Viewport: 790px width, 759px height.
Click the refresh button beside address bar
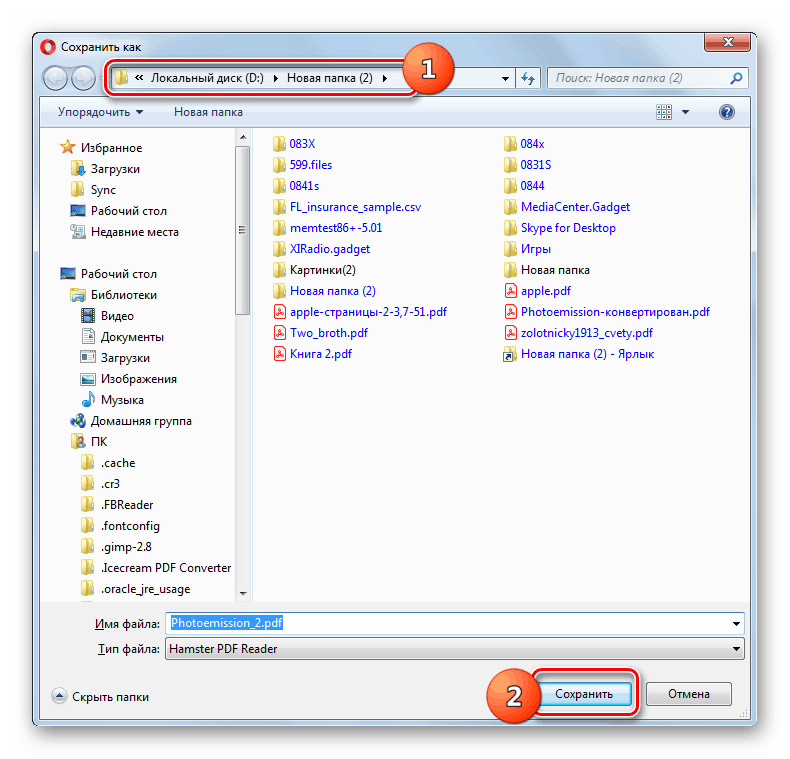(x=528, y=78)
